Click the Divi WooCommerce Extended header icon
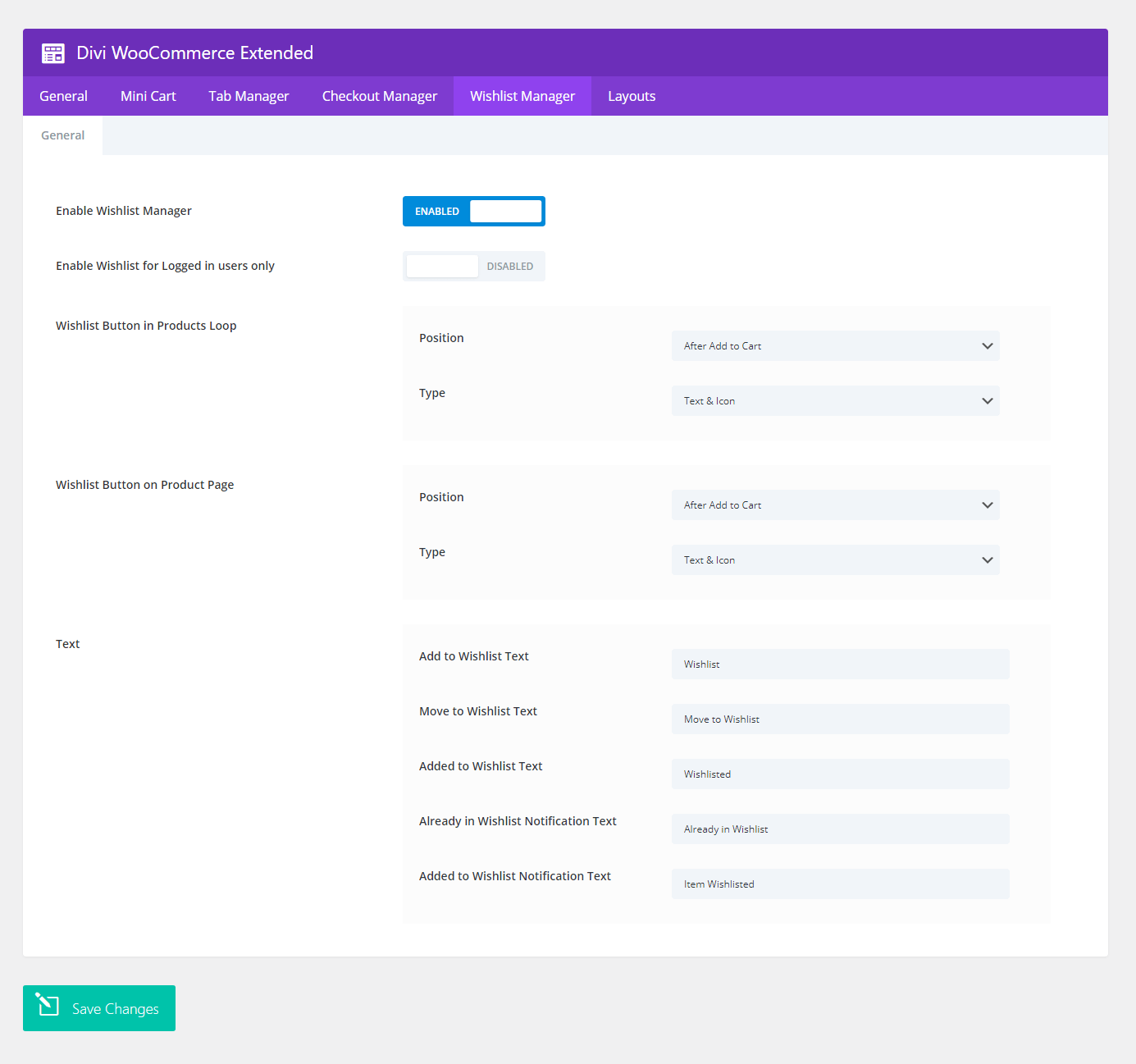The width and height of the screenshot is (1136, 1064). 53,53
